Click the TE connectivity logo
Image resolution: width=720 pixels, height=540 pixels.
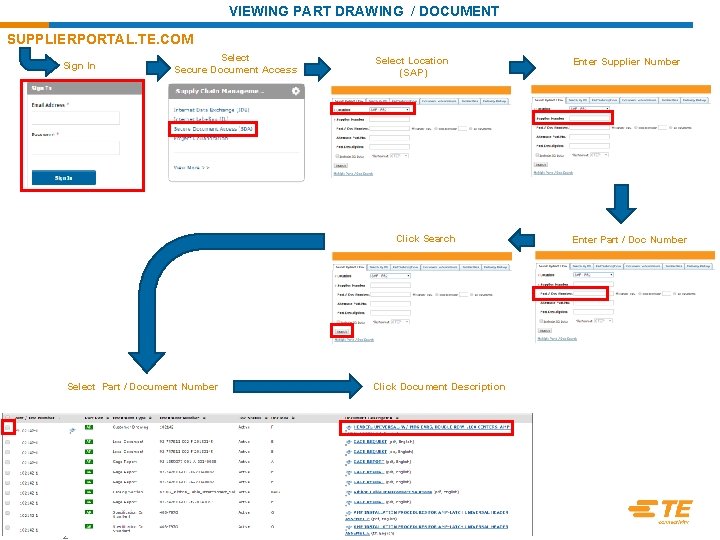[660, 512]
